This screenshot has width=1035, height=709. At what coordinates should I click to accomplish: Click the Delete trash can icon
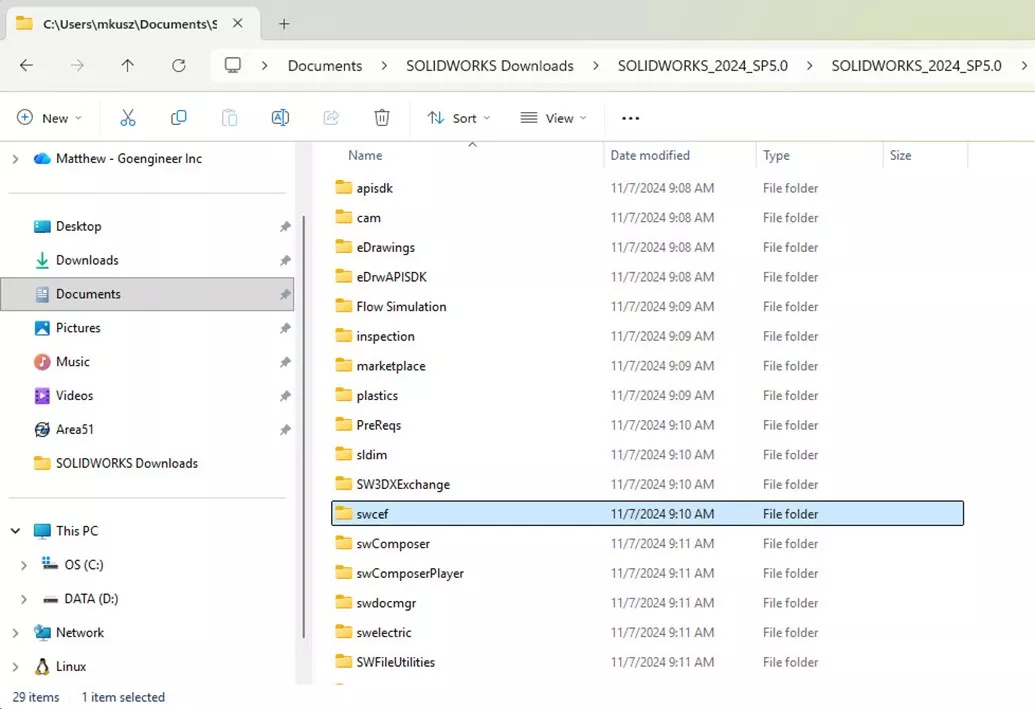click(382, 118)
